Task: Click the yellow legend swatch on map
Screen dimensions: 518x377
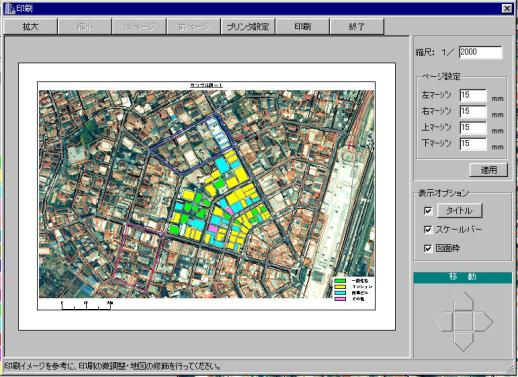Action: pyautogui.click(x=340, y=287)
